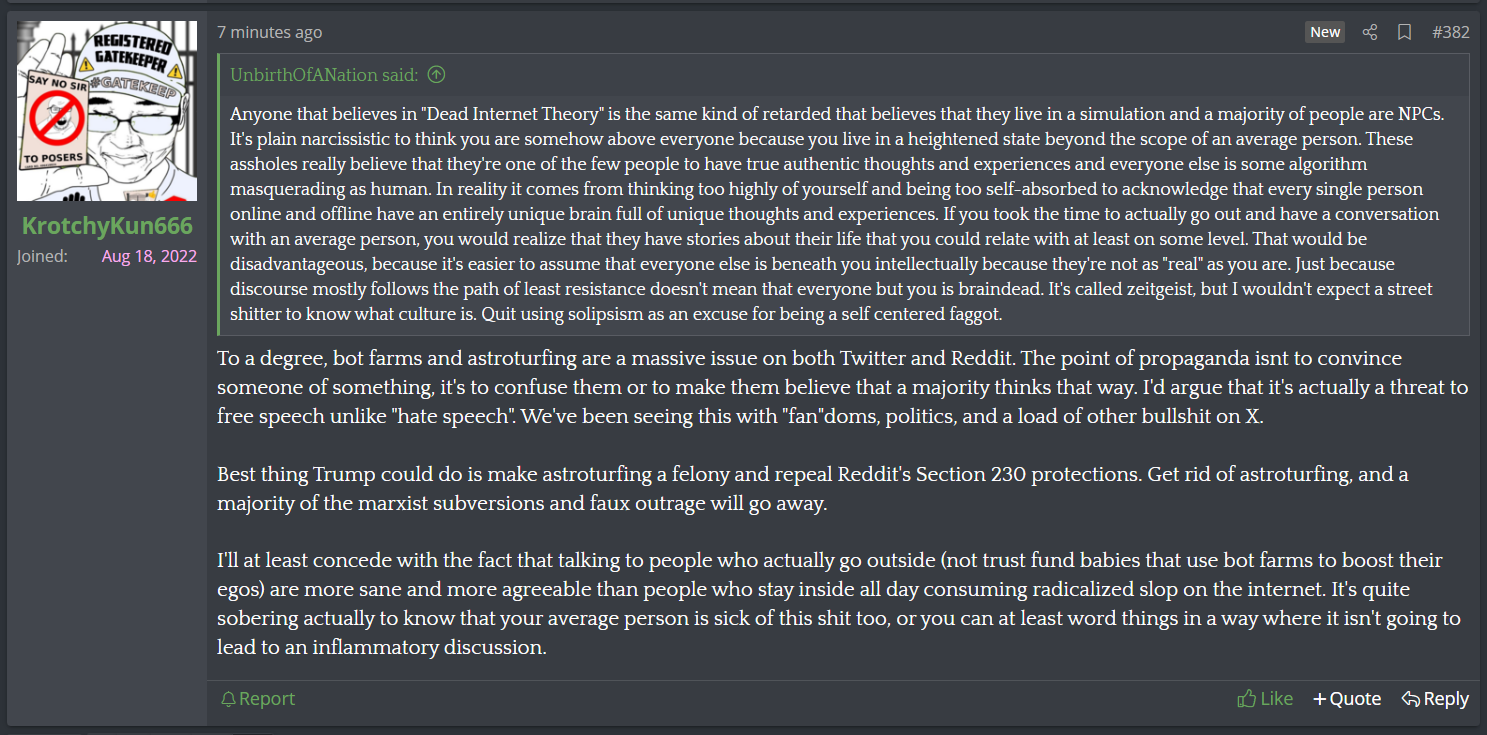Click the bell icon next to Report
1487x735 pixels.
pos(229,699)
